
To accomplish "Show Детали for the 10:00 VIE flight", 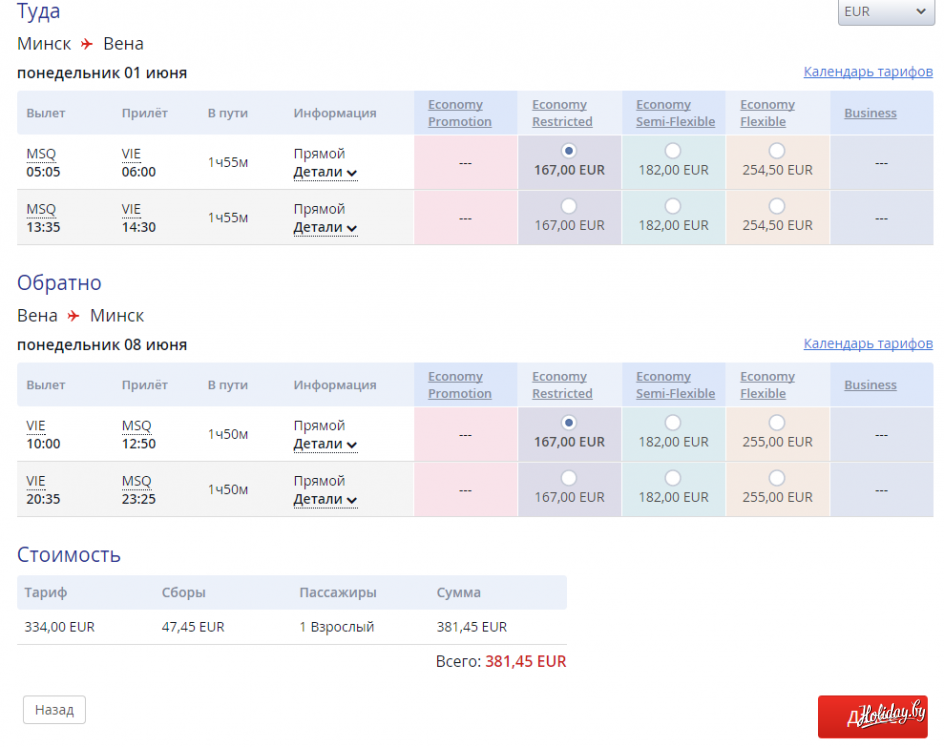I will (325, 444).
